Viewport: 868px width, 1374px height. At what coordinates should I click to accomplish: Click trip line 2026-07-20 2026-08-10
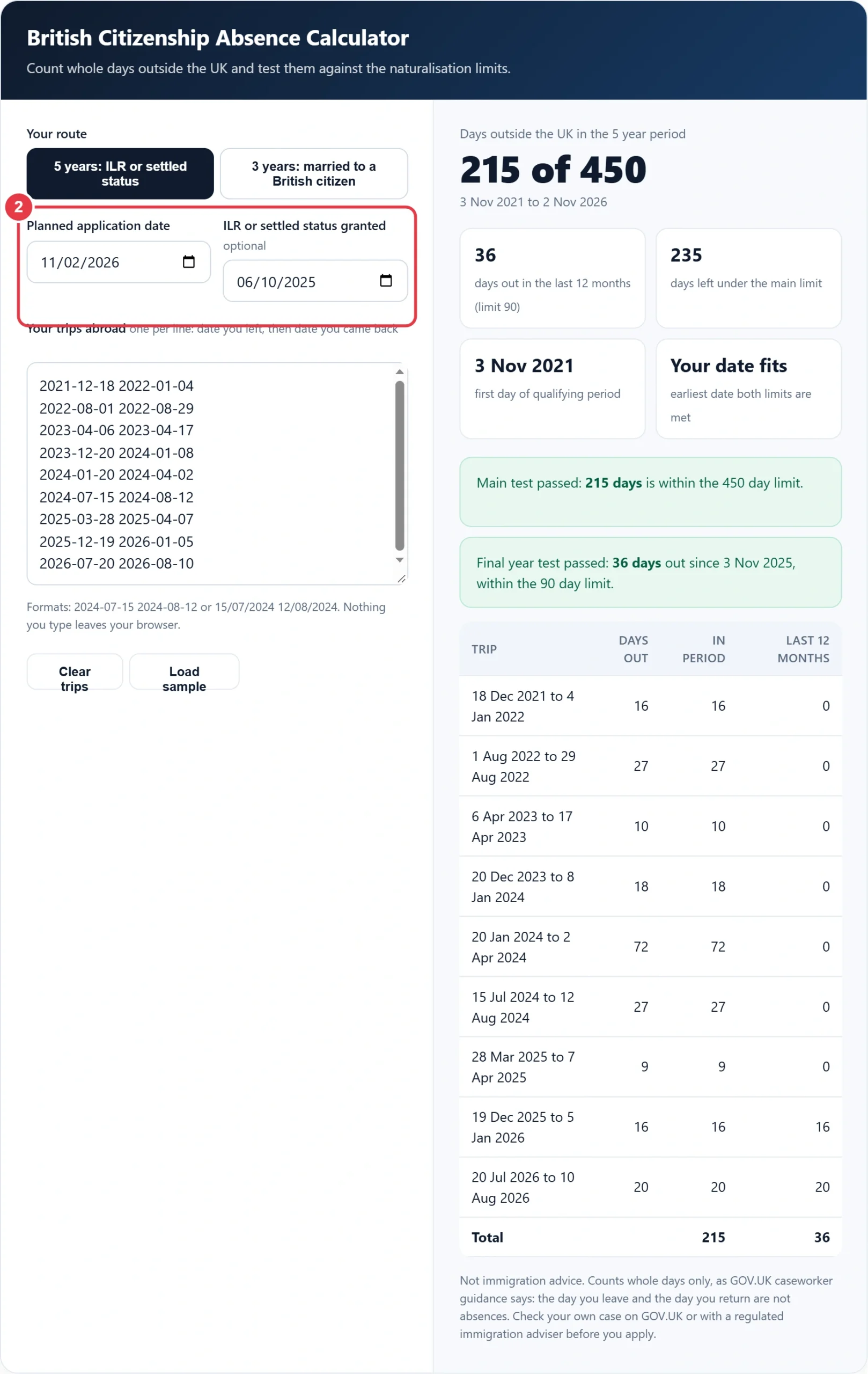[x=116, y=564]
